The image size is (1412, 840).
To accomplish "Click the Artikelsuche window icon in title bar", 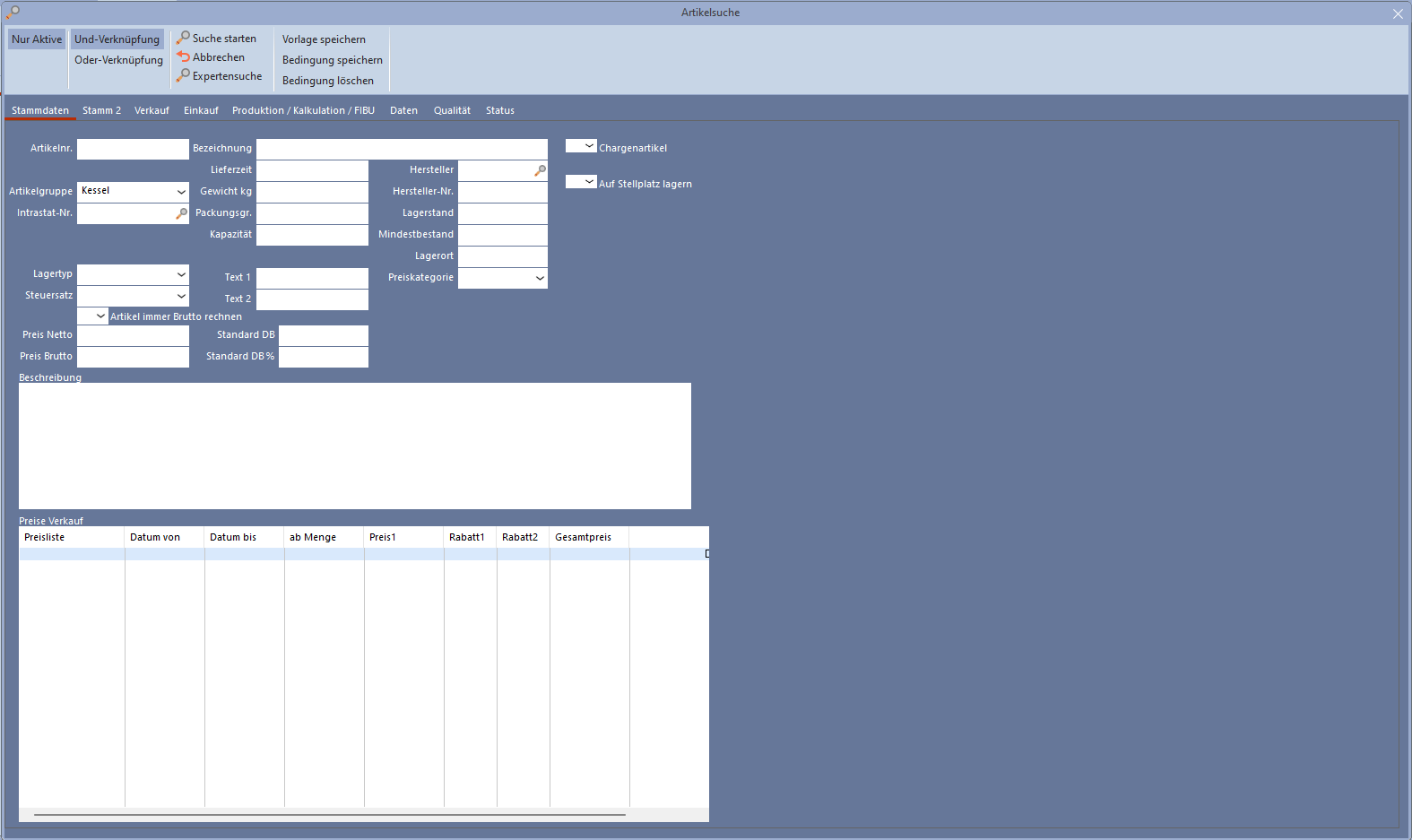I will [x=13, y=12].
